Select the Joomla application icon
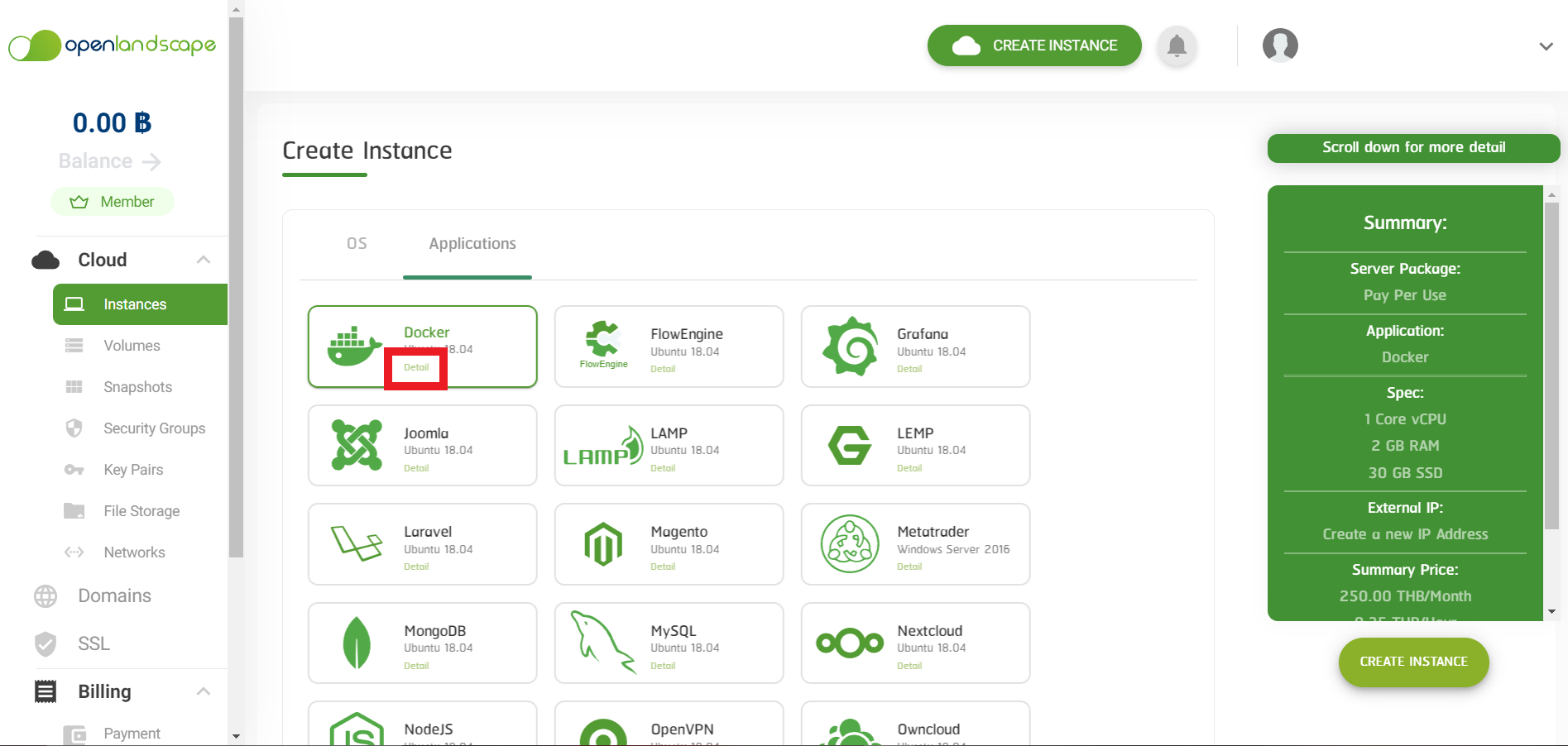Viewport: 1568px width, 746px height. tap(357, 445)
